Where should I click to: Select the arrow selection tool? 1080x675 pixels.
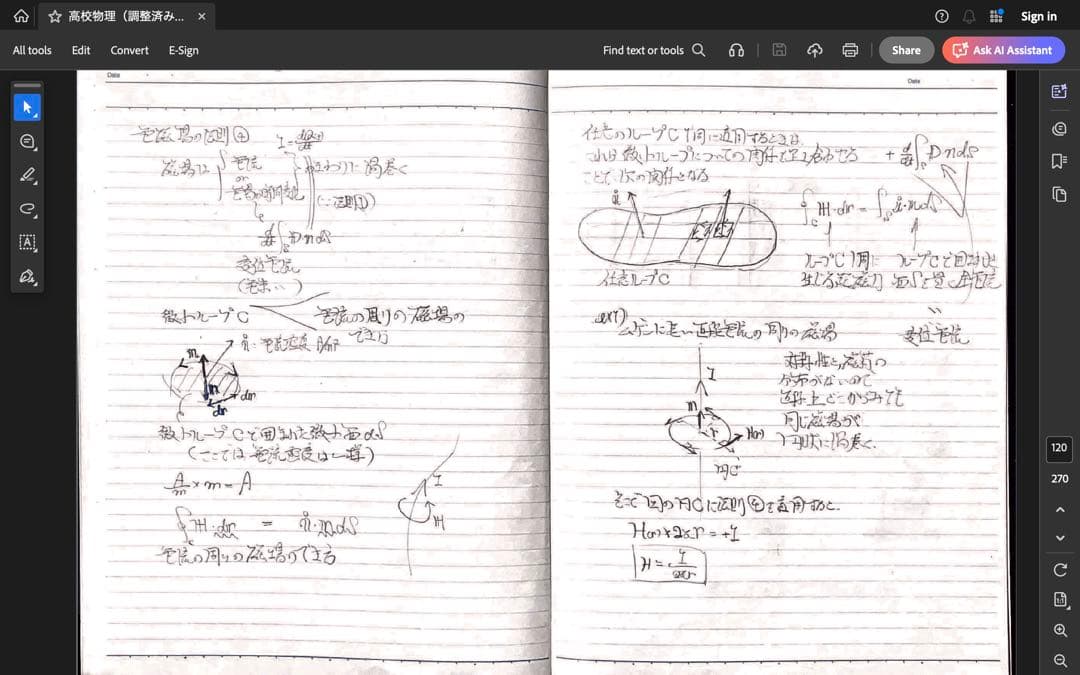pos(28,106)
